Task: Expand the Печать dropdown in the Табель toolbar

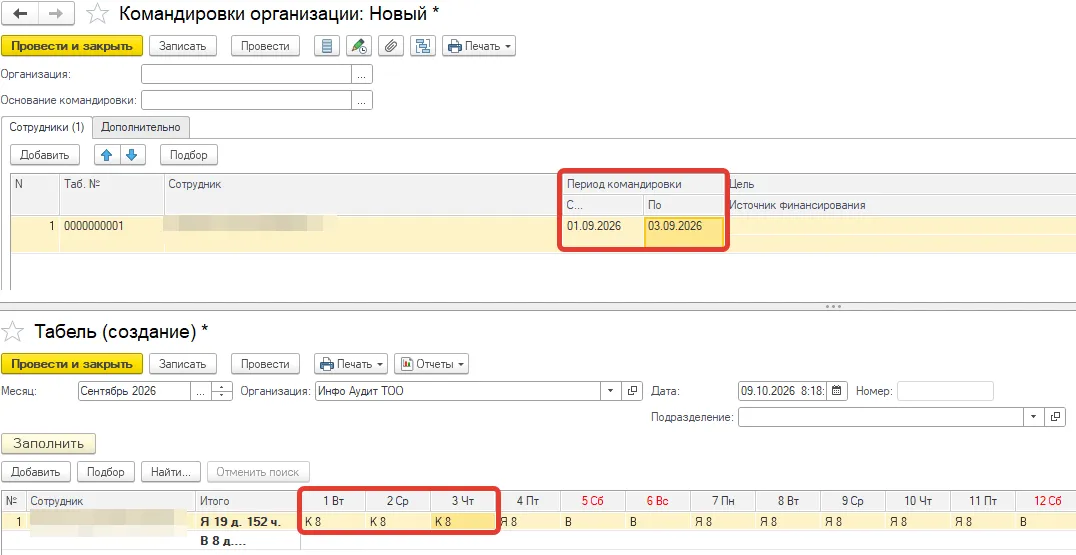Action: [351, 364]
